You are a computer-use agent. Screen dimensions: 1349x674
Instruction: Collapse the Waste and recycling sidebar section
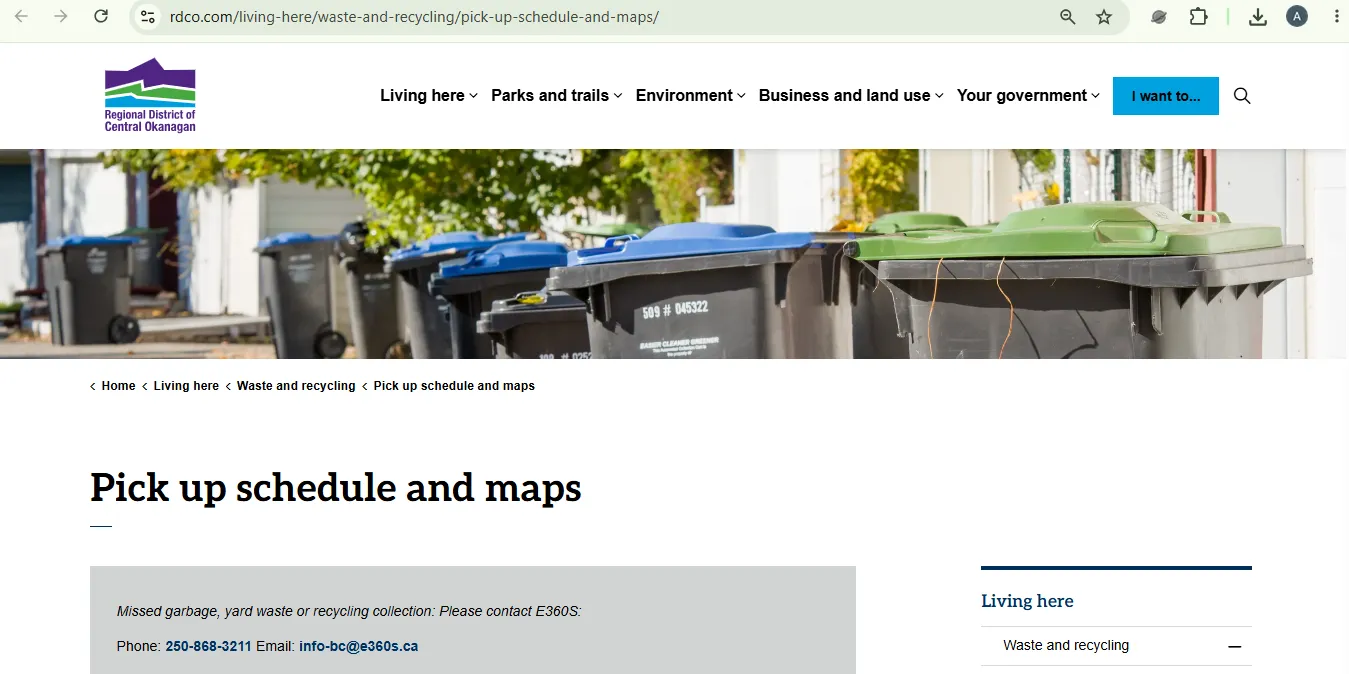(1235, 647)
